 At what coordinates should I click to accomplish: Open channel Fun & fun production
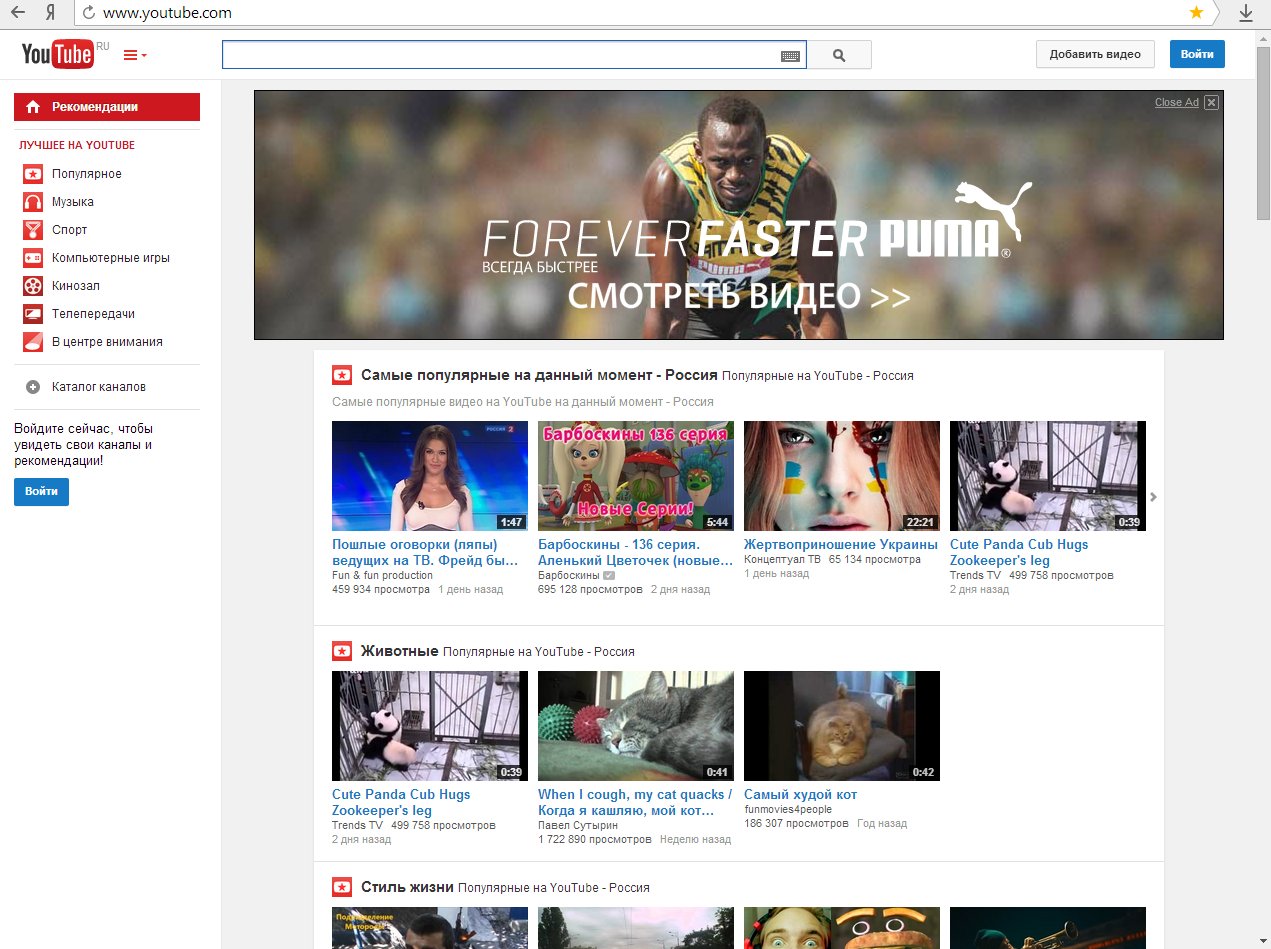(x=382, y=575)
